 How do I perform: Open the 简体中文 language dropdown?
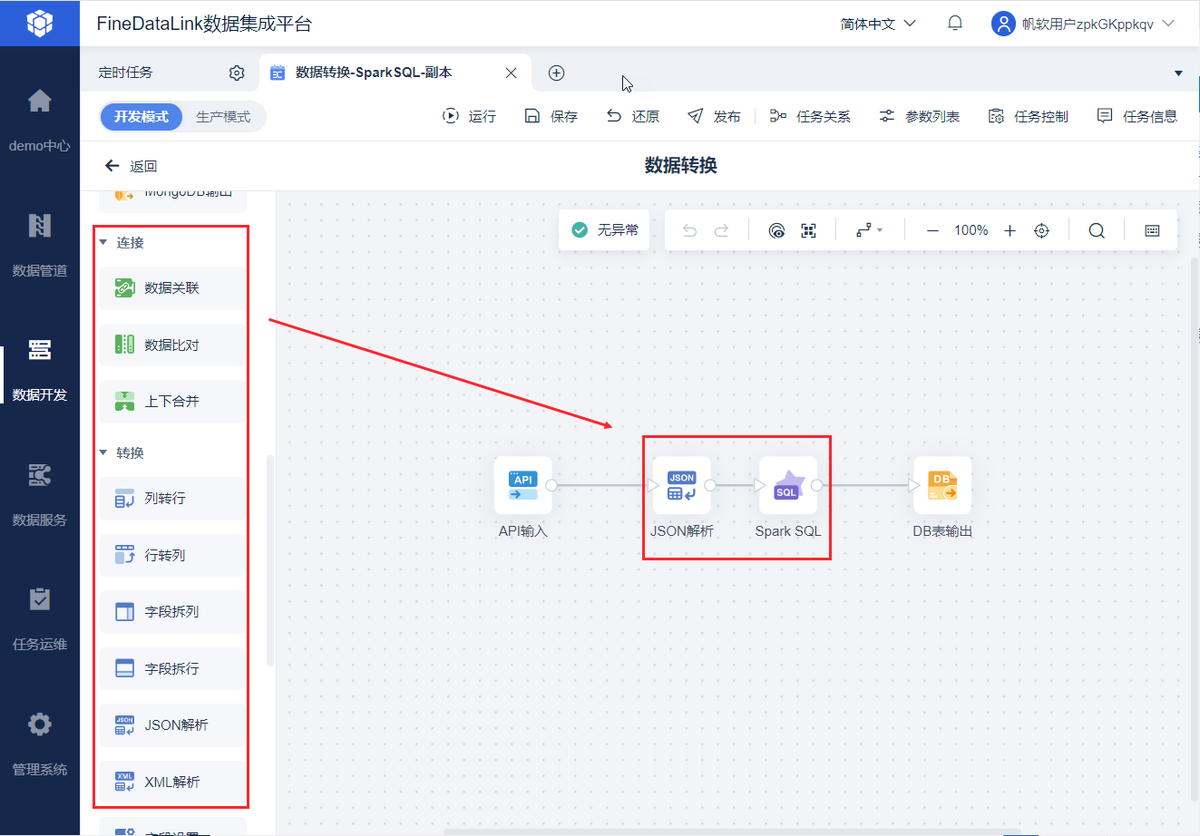pyautogui.click(x=878, y=23)
